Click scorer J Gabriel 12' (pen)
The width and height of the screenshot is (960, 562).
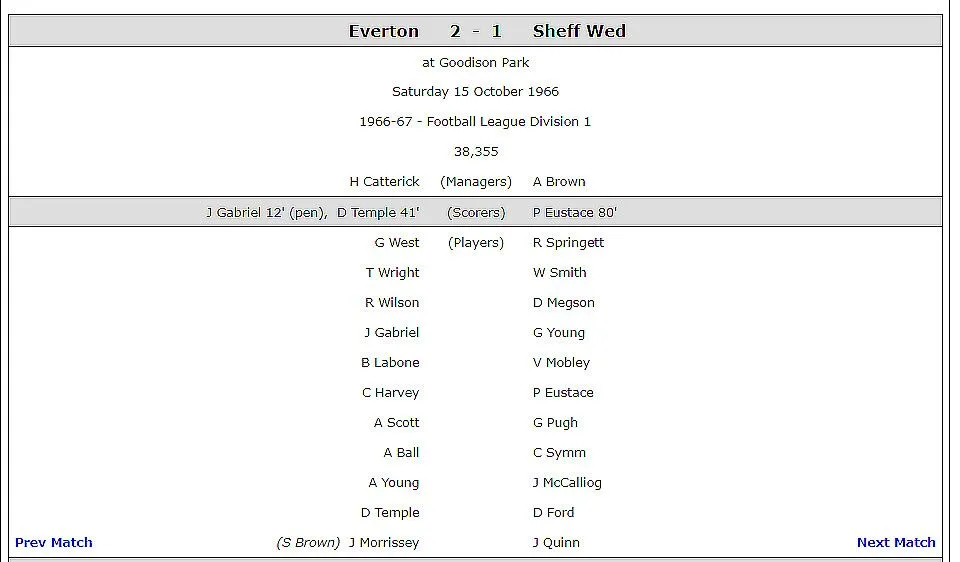pyautogui.click(x=266, y=212)
